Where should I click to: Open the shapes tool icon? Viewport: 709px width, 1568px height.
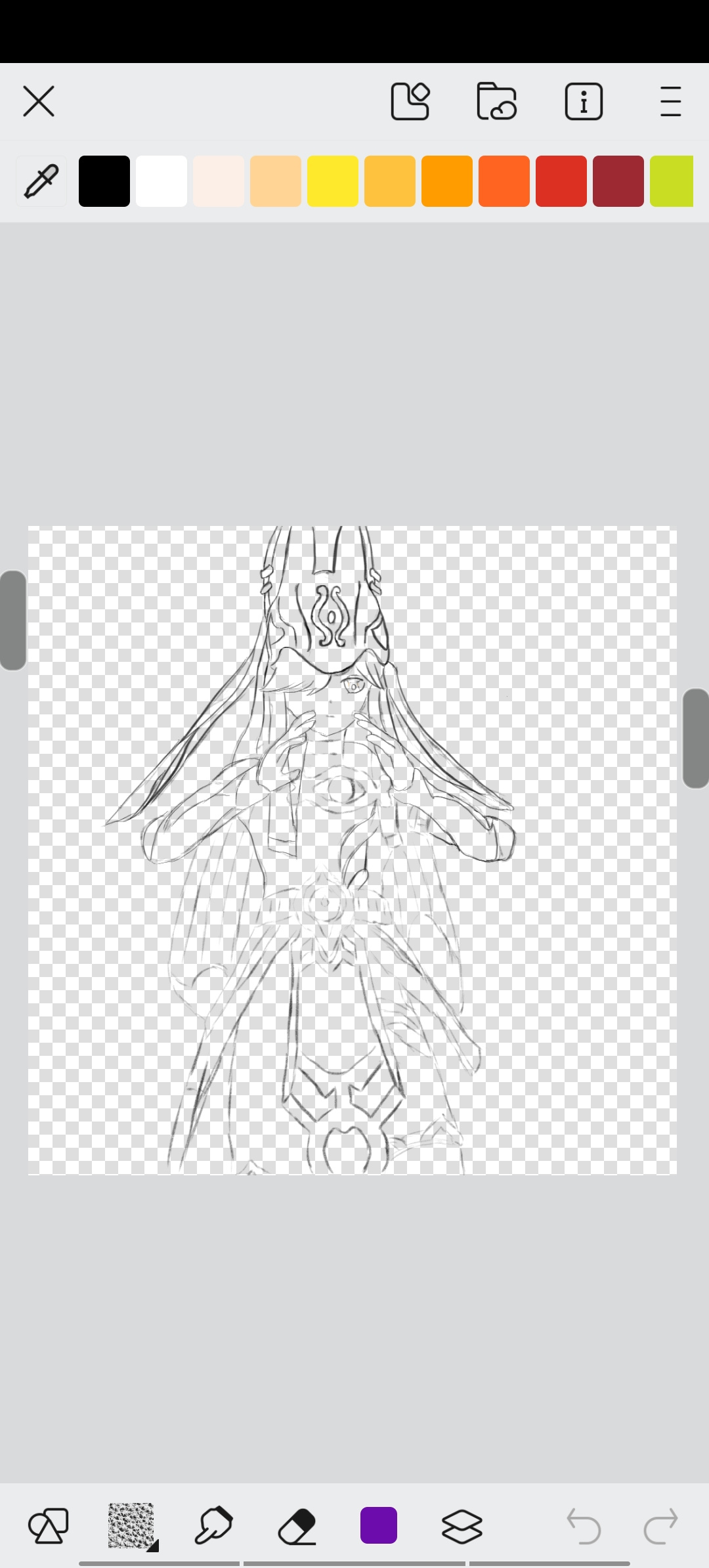point(49,1526)
